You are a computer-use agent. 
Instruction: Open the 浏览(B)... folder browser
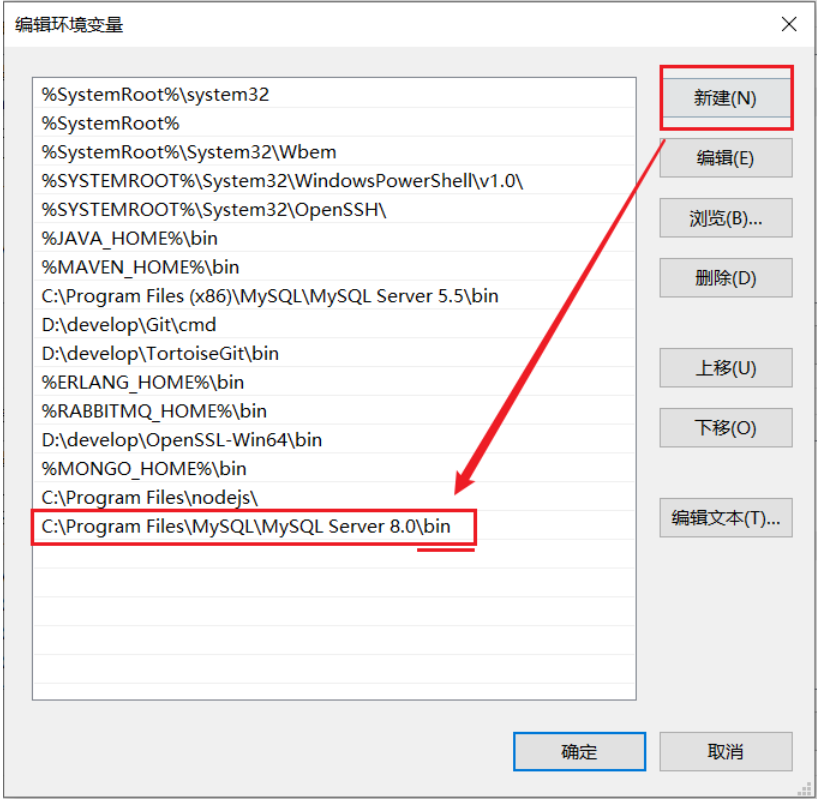[726, 218]
